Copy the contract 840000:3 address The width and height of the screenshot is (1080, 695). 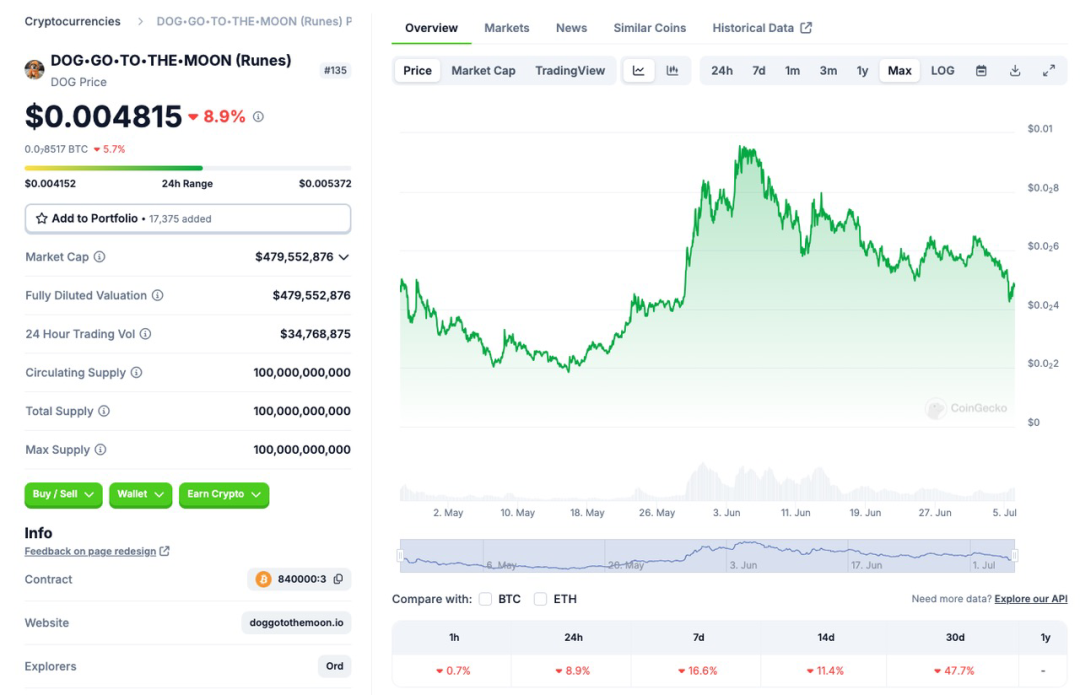click(338, 579)
